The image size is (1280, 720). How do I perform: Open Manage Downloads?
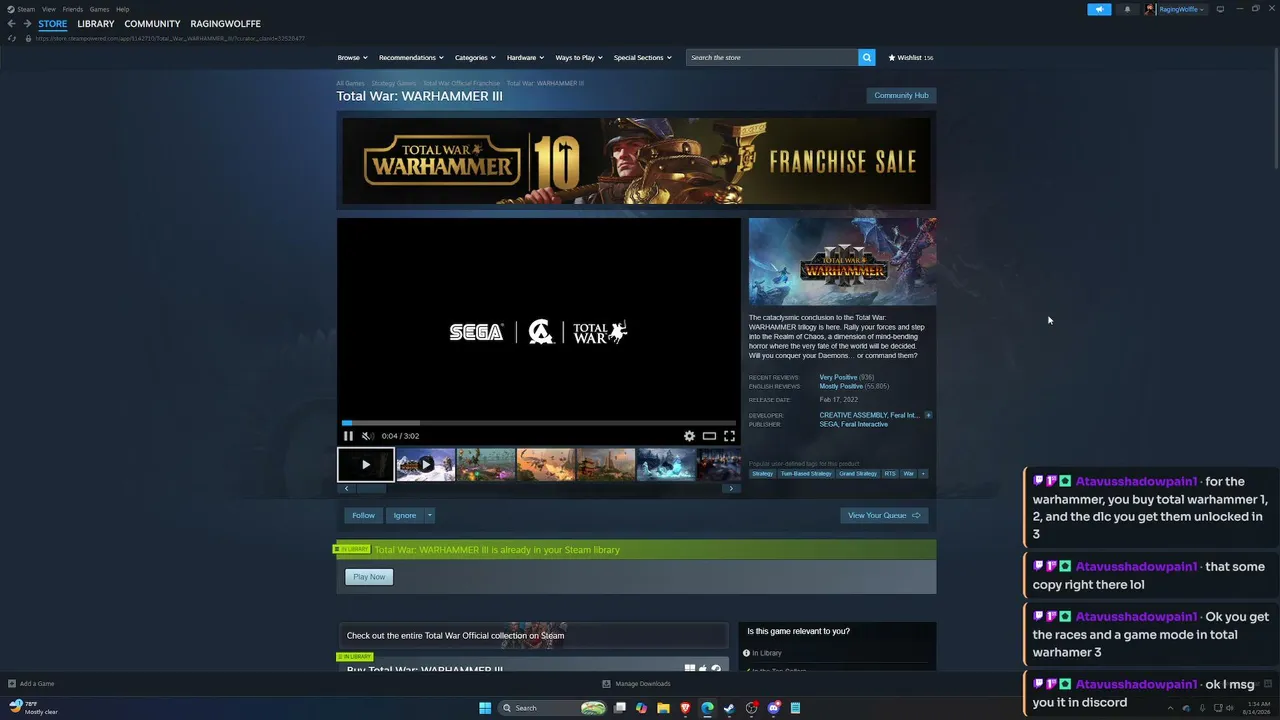[x=637, y=684]
